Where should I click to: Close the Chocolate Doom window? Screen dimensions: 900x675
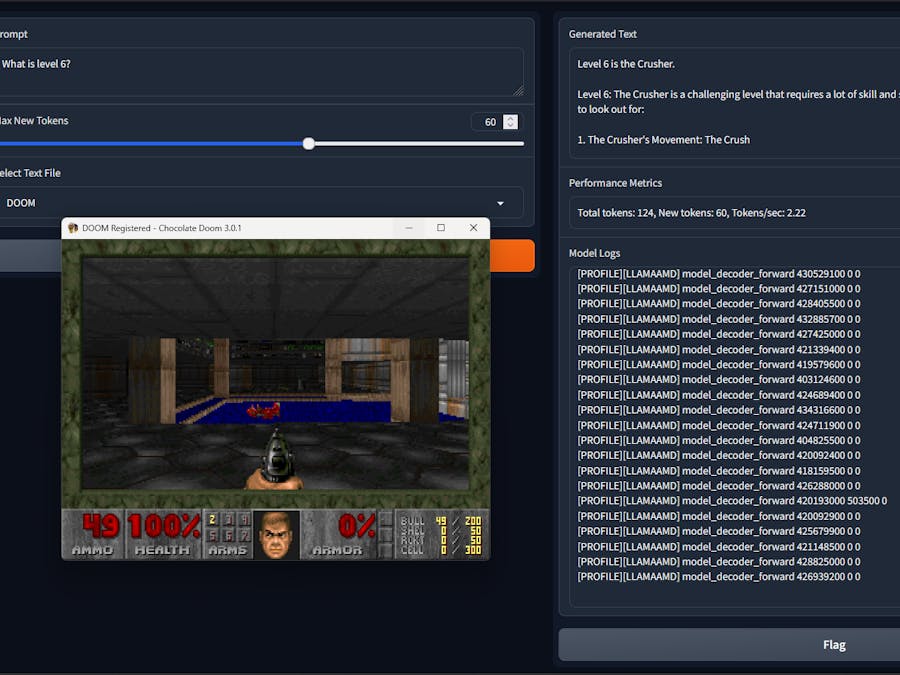[x=474, y=228]
